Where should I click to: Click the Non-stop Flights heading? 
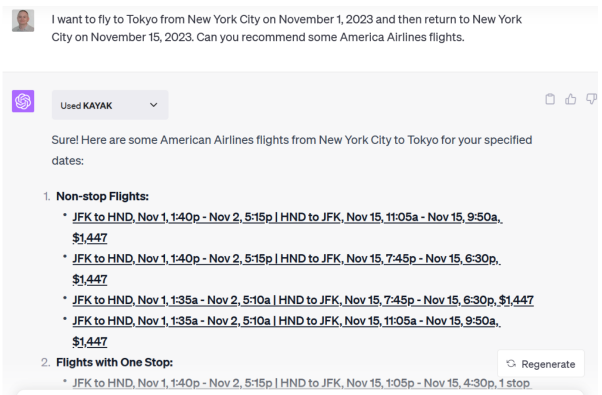[x=103, y=197]
